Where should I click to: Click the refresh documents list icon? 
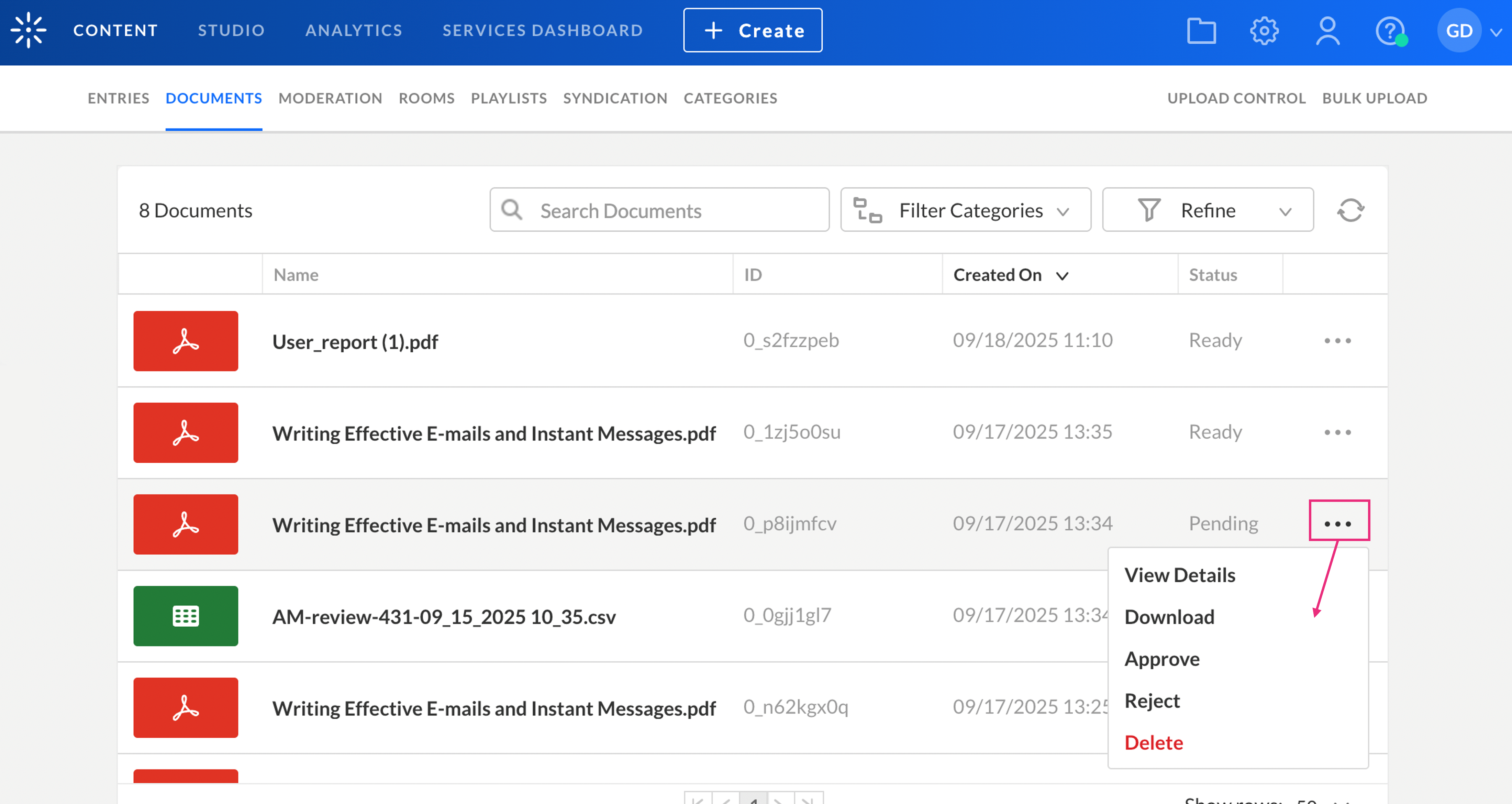tap(1350, 210)
